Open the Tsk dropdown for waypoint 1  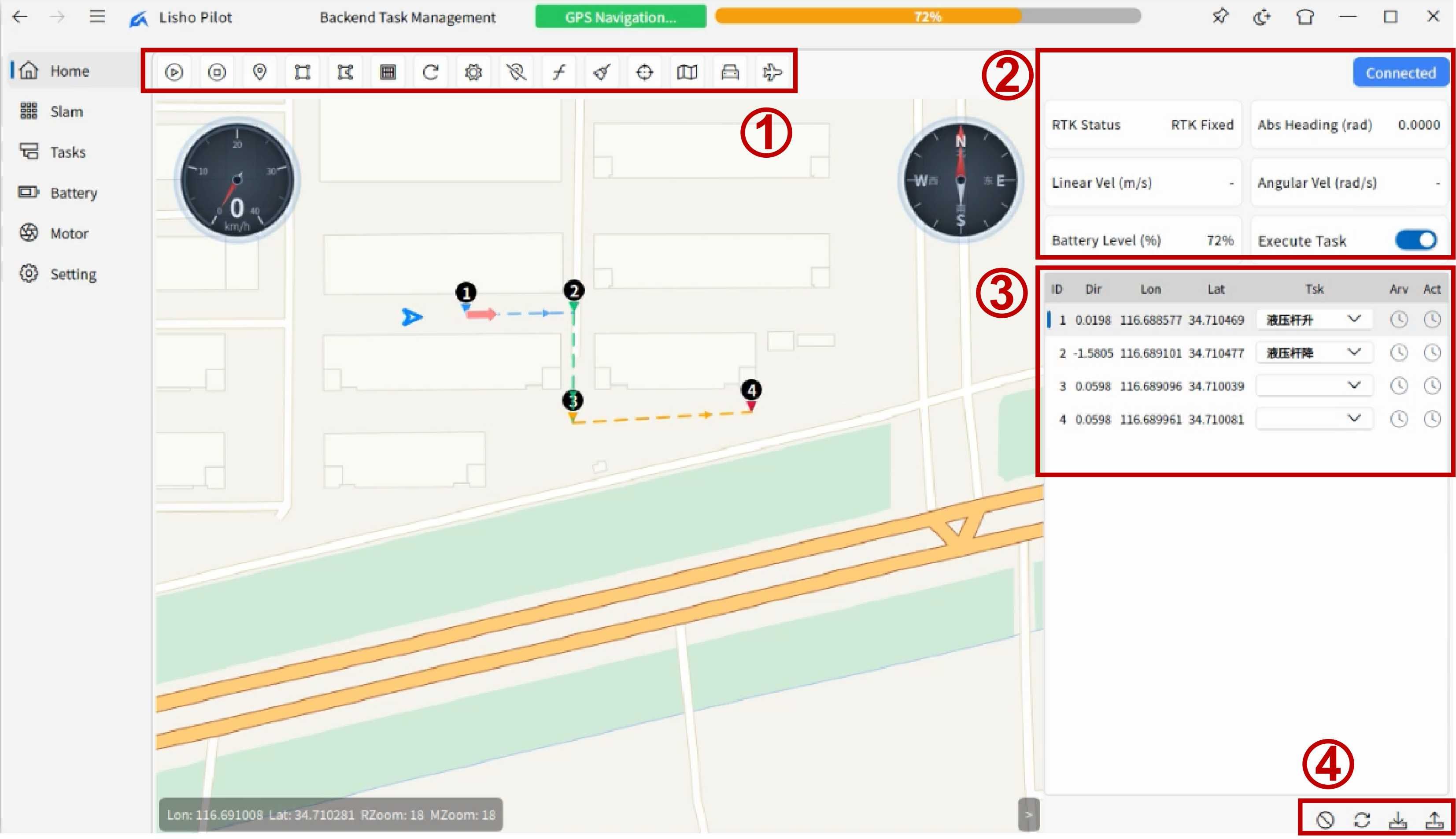[1314, 319]
